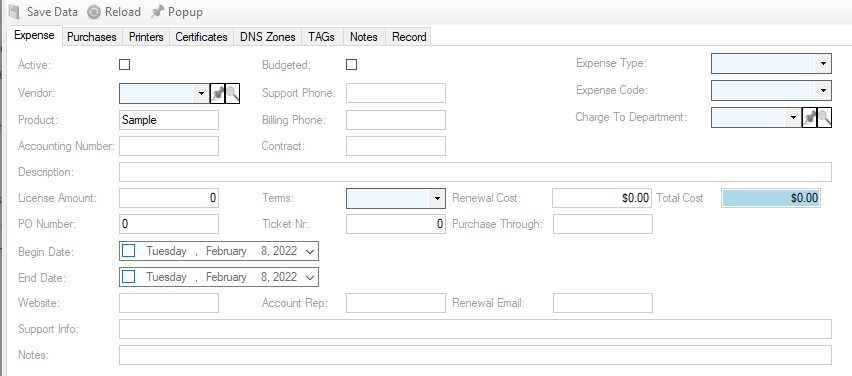Viewport: 852px width, 376px height.
Task: Click the magnifier icon next to Vendor
Action: pyautogui.click(x=233, y=93)
